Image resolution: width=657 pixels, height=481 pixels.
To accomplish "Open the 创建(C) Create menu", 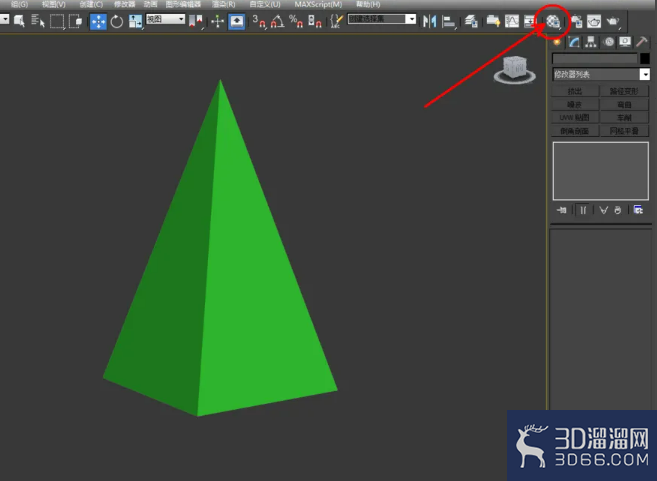I will 91,5.
